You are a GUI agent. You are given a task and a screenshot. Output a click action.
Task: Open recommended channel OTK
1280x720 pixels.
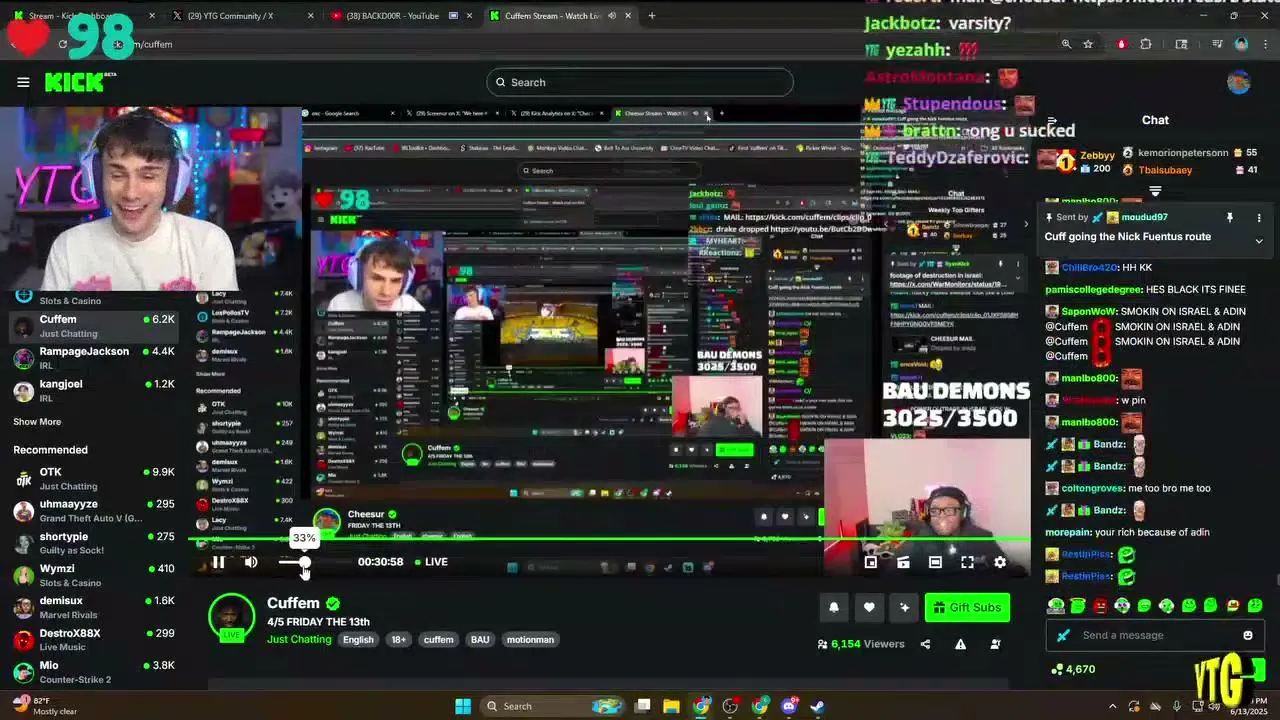pyautogui.click(x=94, y=479)
